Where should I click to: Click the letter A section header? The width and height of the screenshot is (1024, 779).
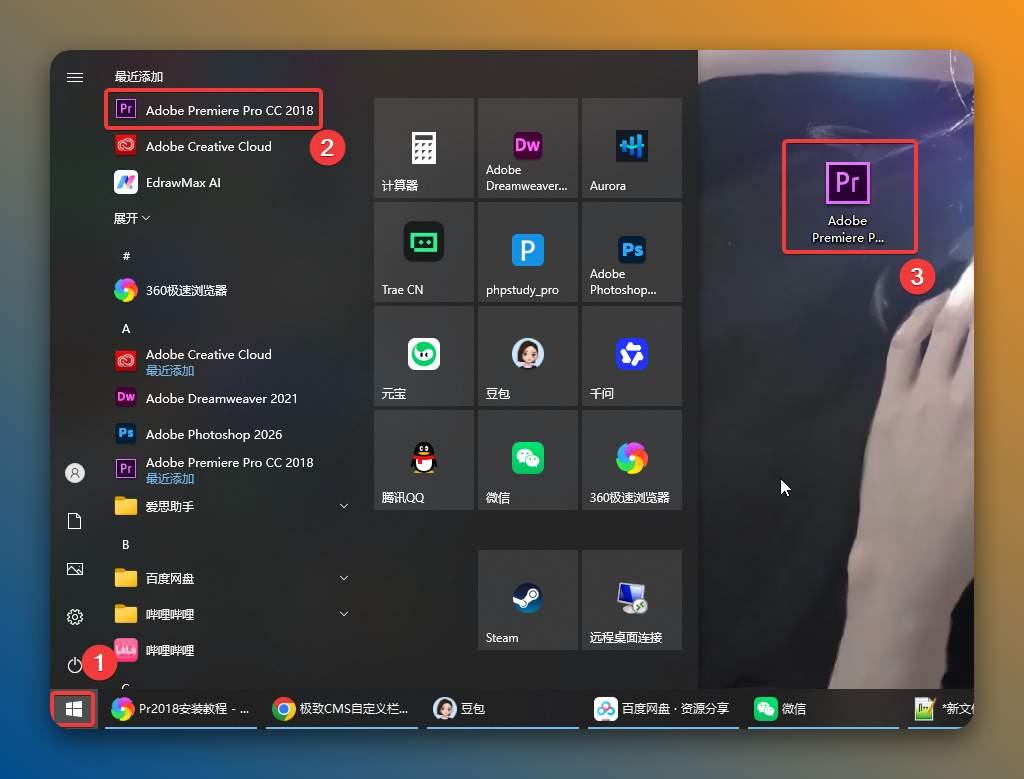tap(126, 328)
